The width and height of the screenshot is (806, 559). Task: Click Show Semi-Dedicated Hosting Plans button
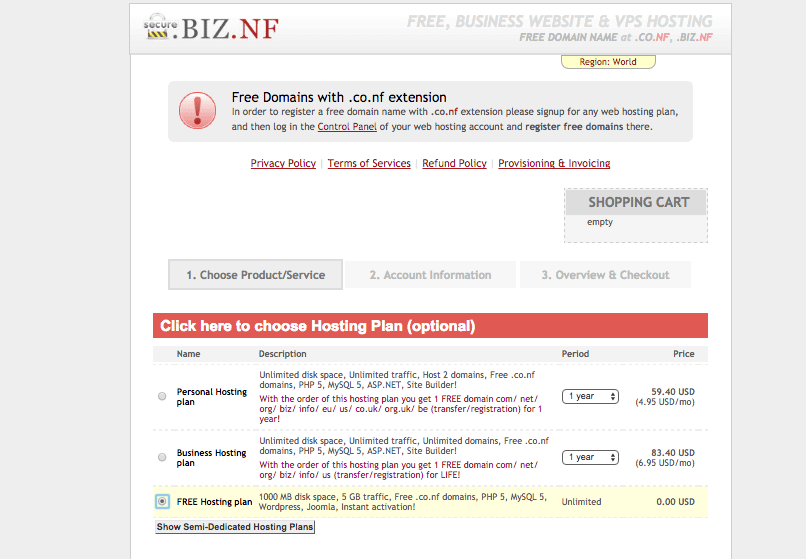(235, 527)
